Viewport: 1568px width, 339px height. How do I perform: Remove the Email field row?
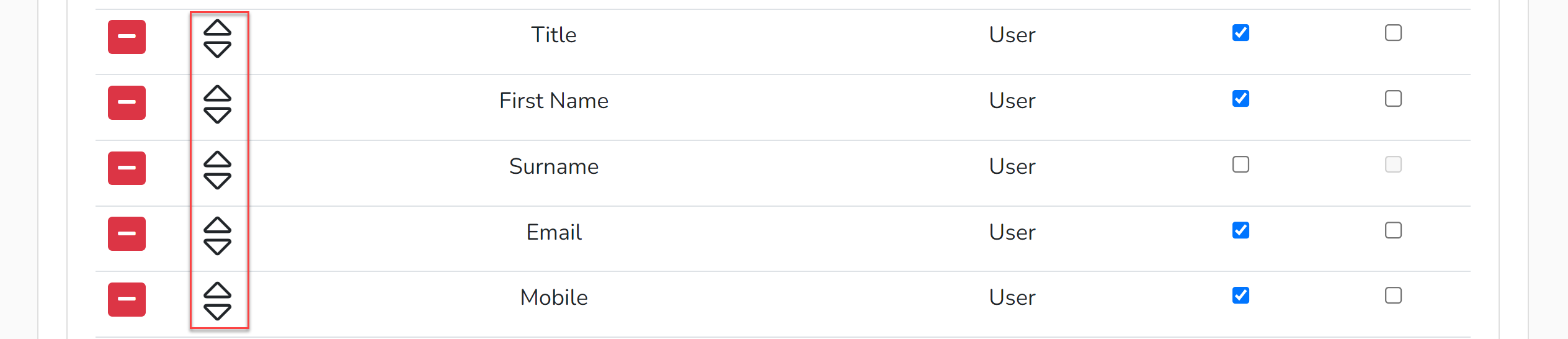coord(127,233)
